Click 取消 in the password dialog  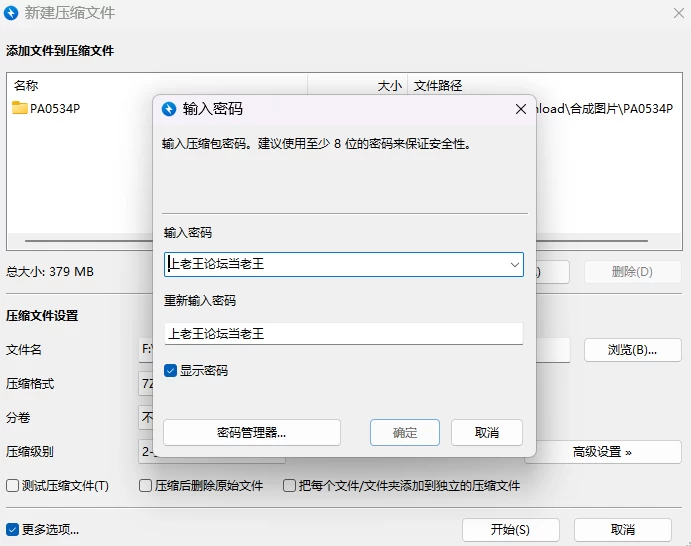pos(487,432)
